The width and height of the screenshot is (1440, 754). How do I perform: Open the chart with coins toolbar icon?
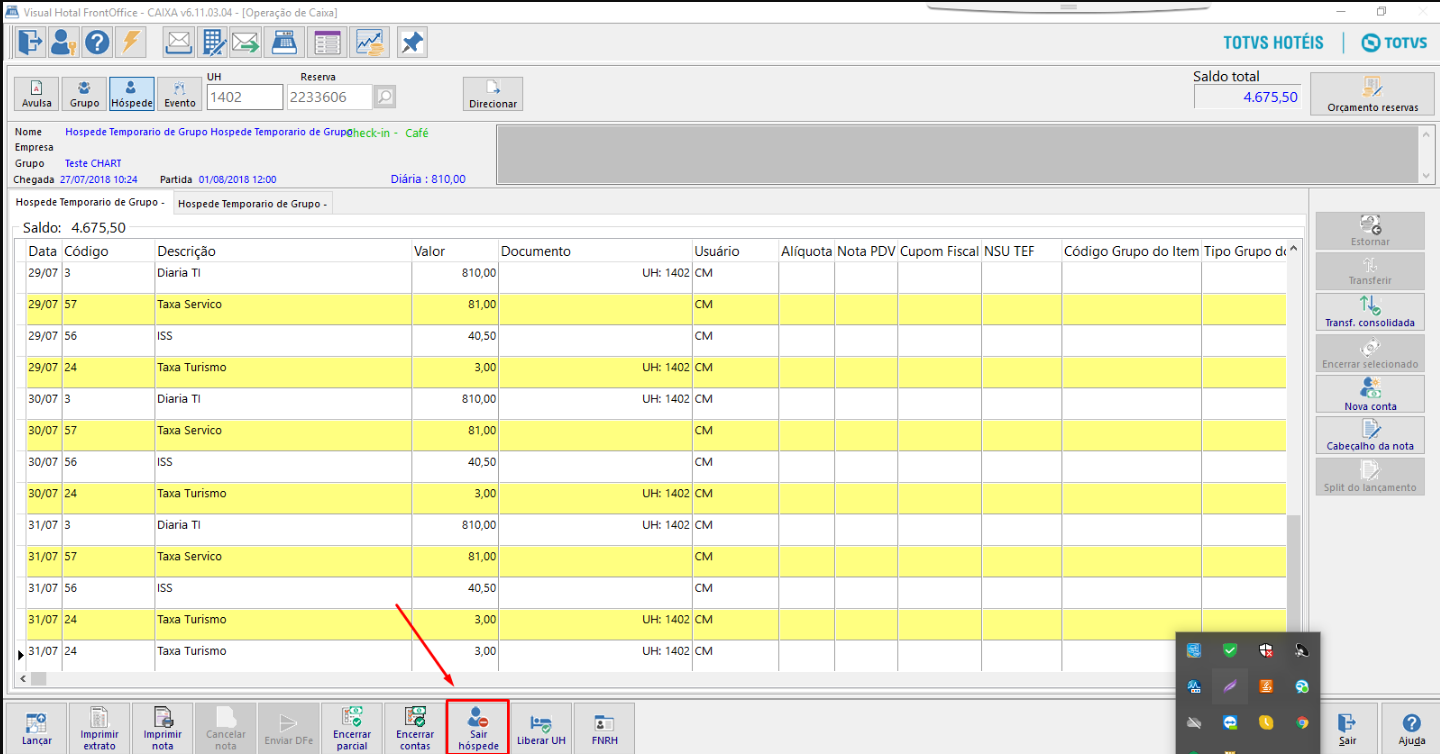click(370, 42)
